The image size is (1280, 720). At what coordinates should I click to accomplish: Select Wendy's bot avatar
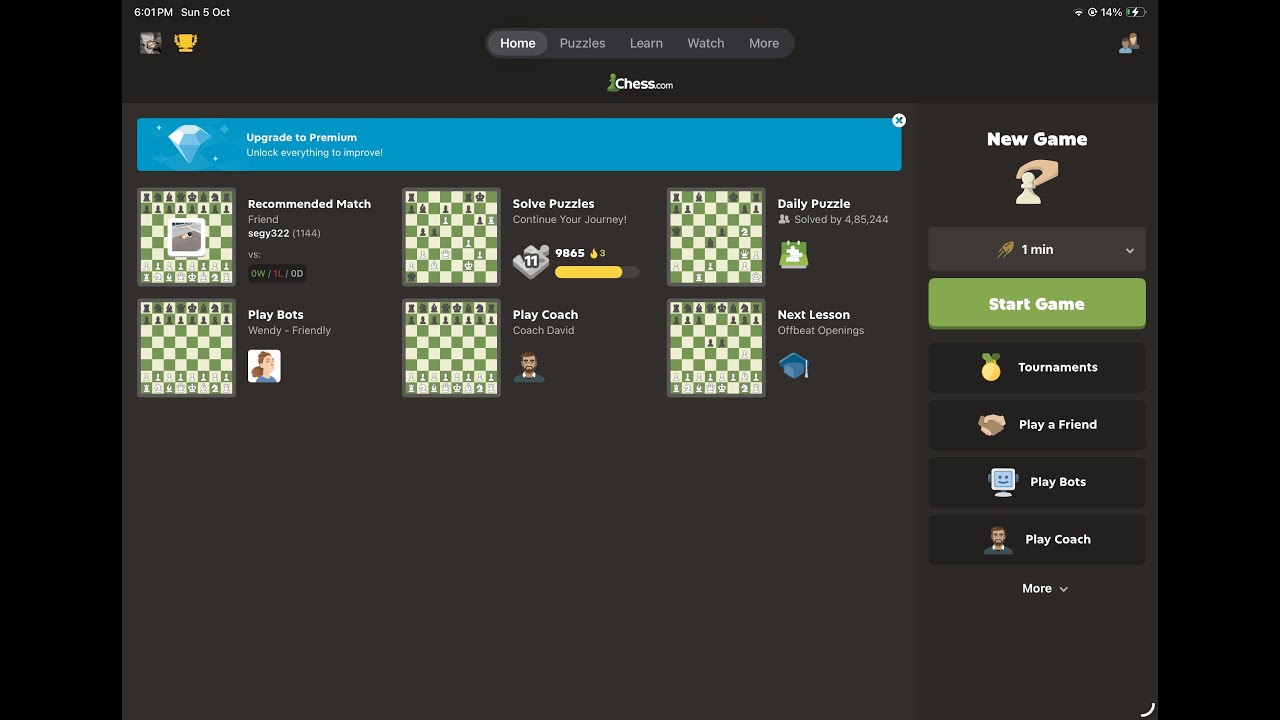click(x=264, y=366)
